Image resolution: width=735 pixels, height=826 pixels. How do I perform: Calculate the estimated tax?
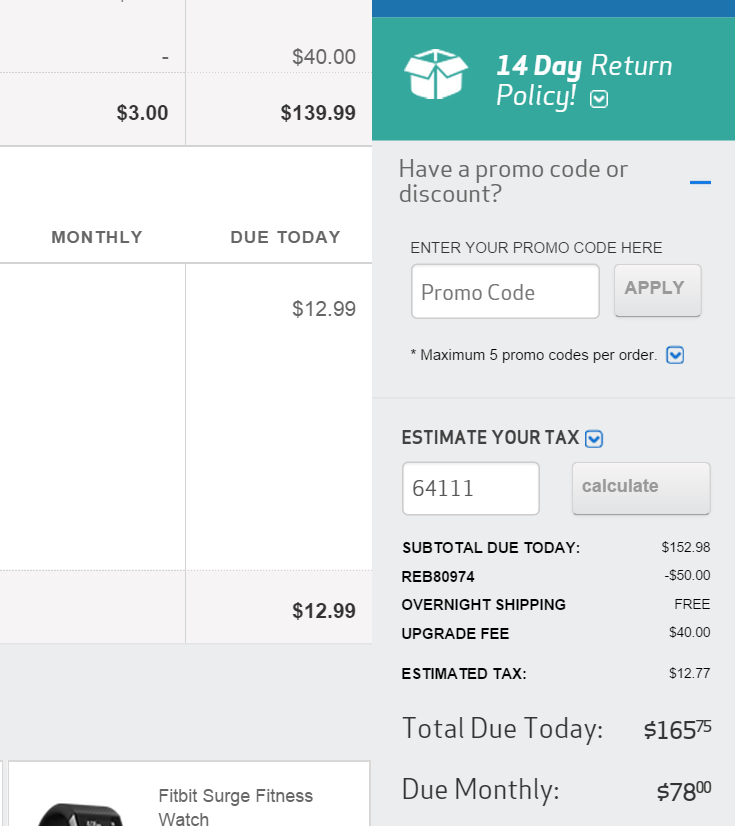tap(641, 488)
